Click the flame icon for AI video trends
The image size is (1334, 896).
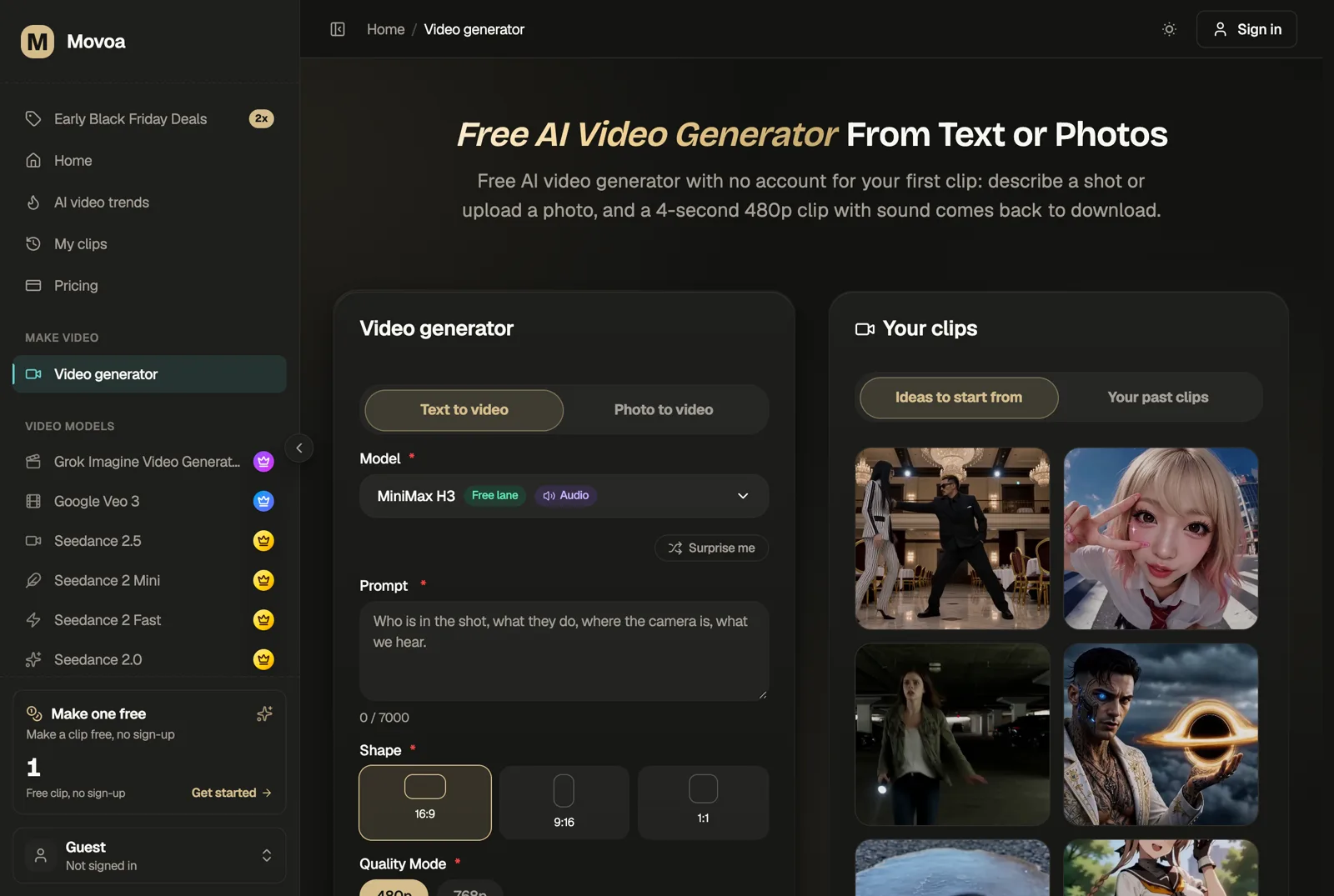(x=33, y=202)
